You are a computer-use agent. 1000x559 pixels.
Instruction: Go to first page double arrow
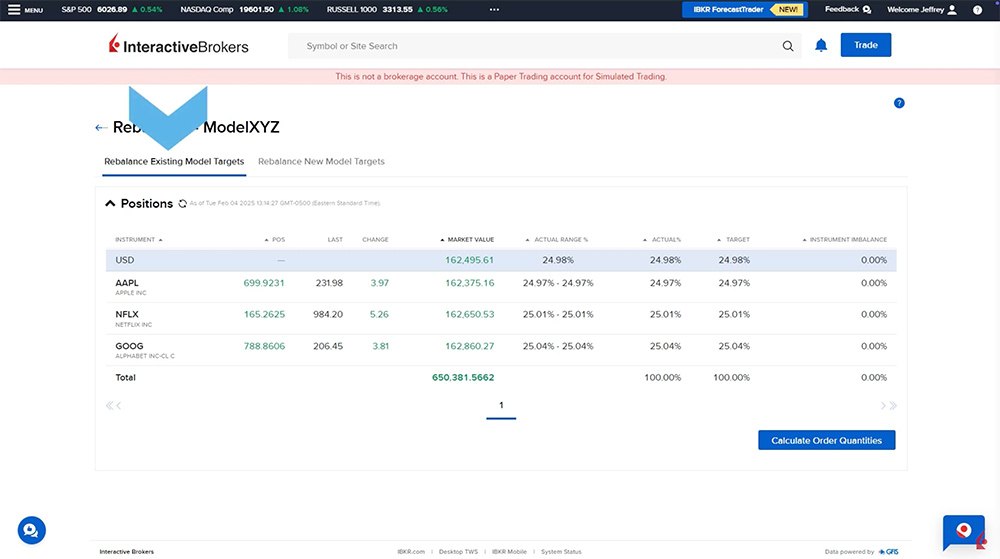(109, 405)
